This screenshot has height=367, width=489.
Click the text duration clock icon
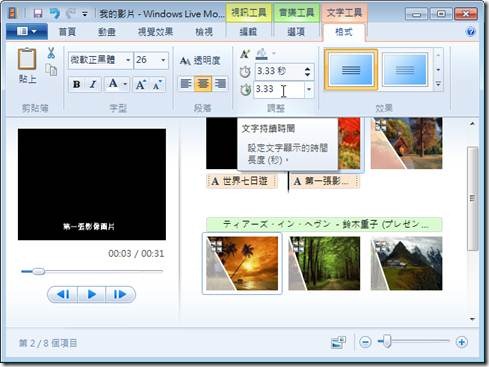246,90
